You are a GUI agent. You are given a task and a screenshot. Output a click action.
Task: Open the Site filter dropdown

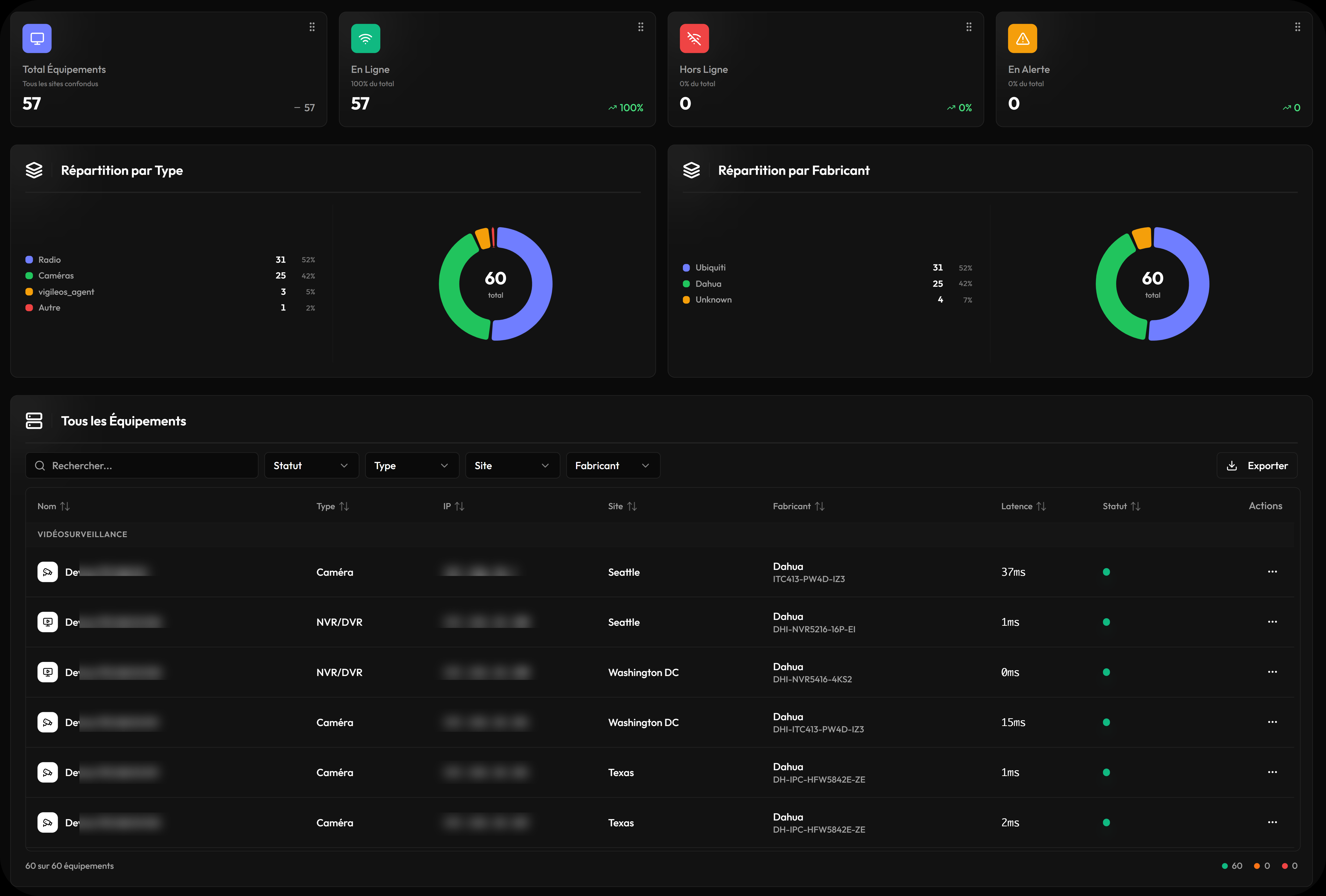pos(512,465)
